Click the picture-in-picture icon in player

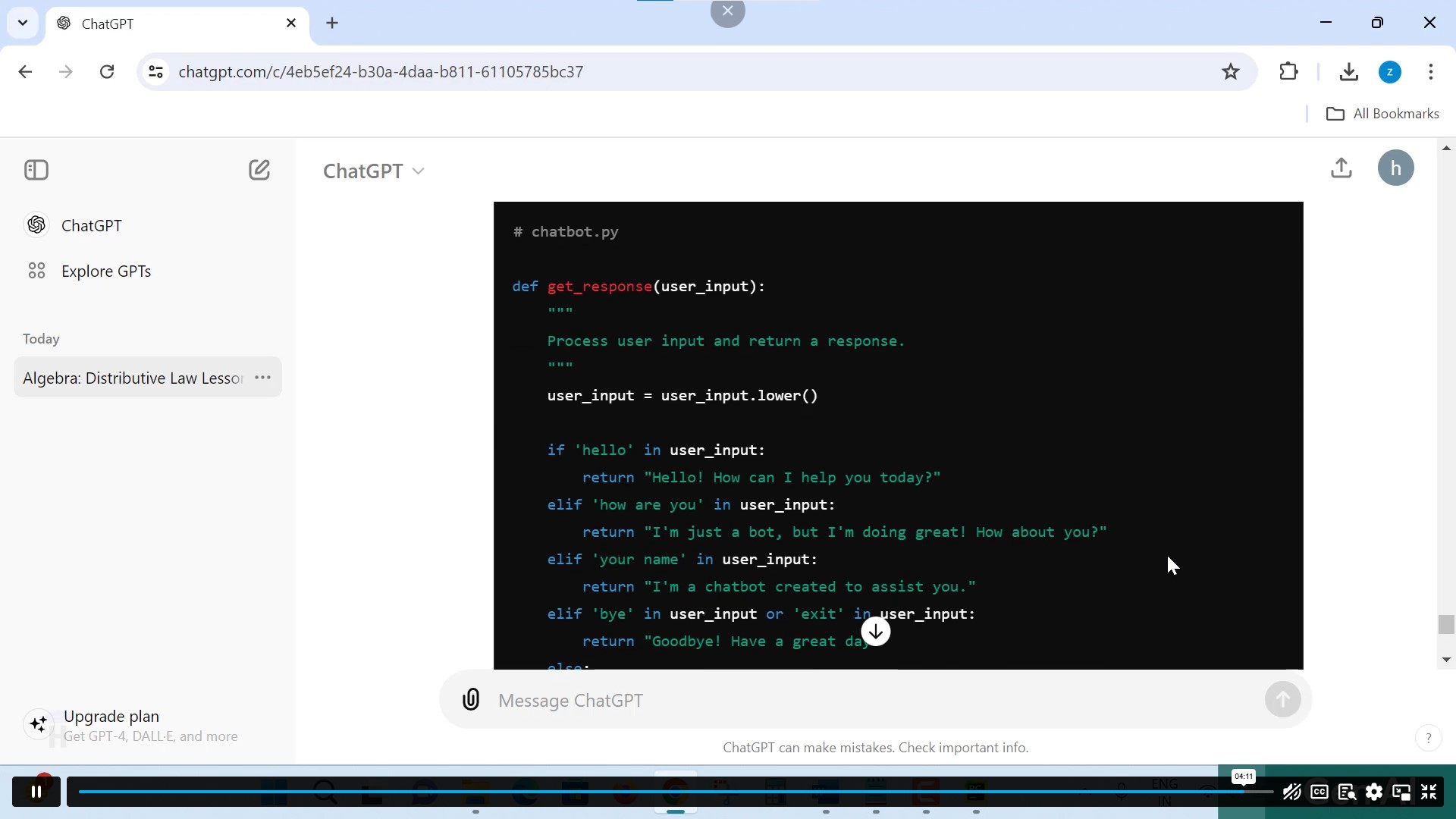click(x=1402, y=792)
